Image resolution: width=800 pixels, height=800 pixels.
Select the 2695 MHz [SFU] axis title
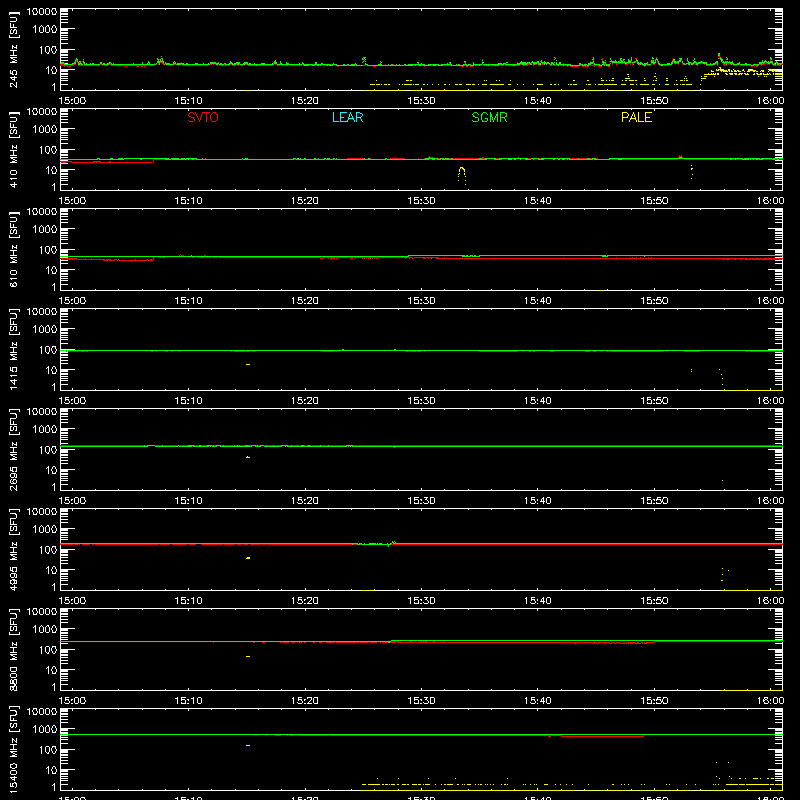pyautogui.click(x=14, y=450)
